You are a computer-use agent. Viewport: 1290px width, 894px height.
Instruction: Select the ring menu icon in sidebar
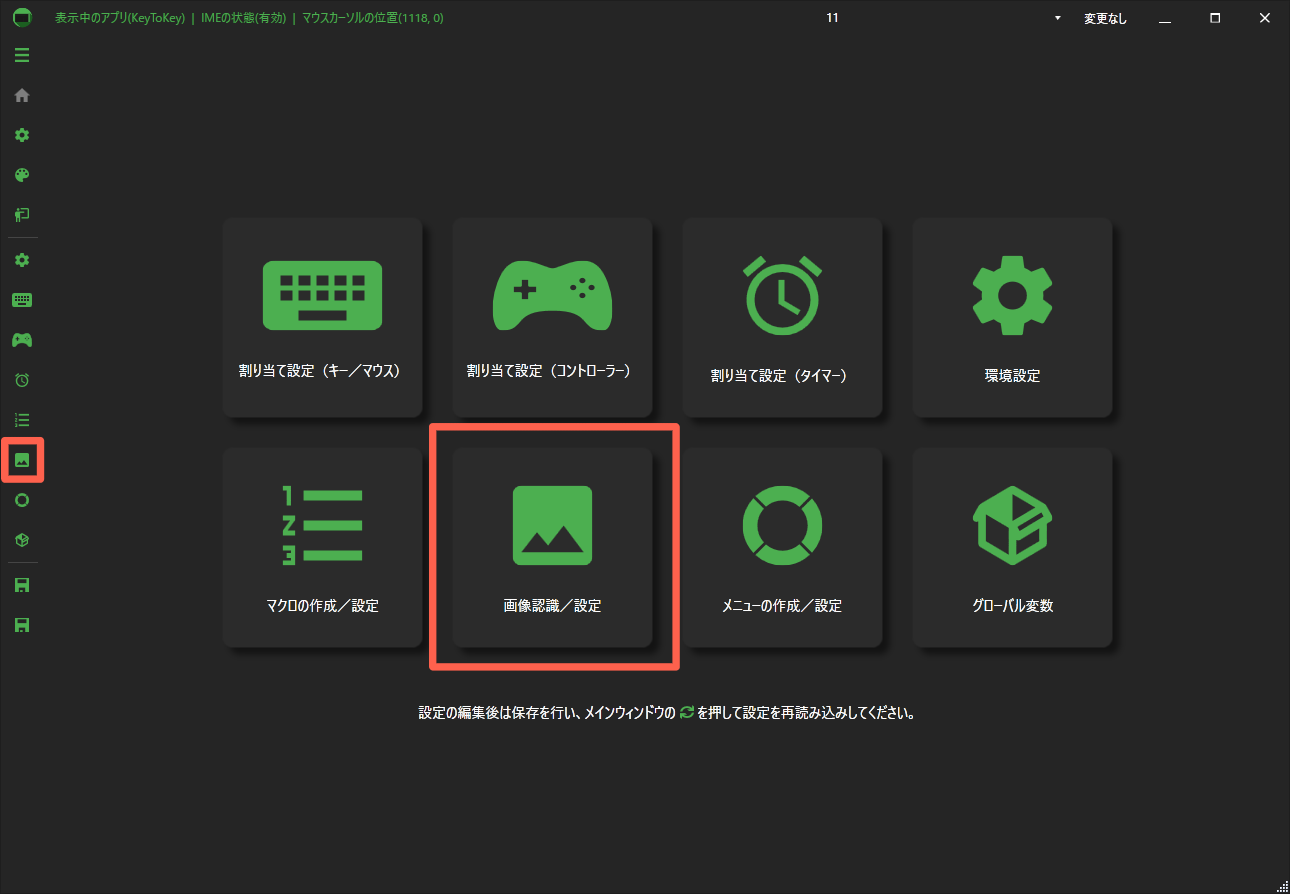22,500
